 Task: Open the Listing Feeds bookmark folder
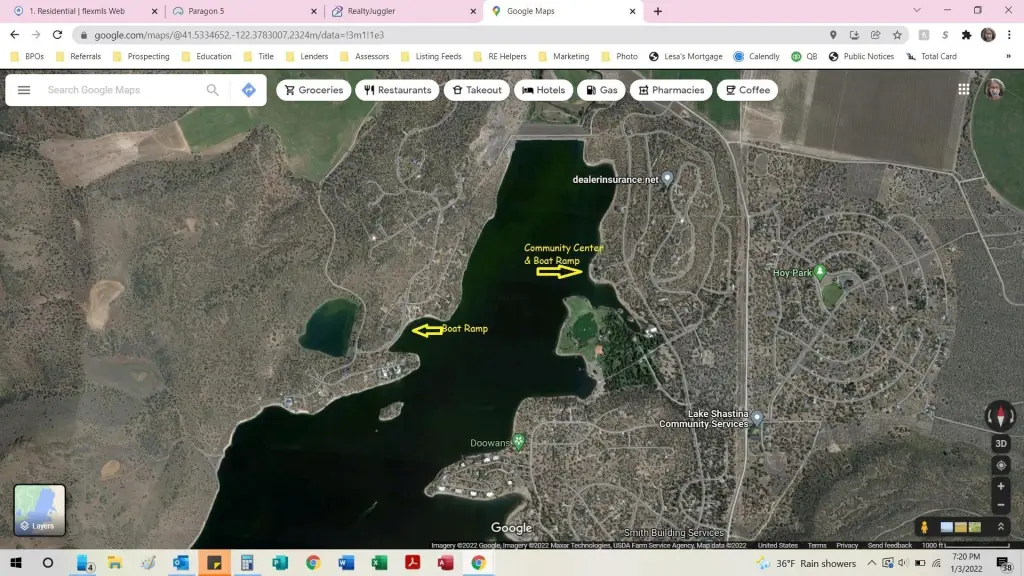[431, 57]
